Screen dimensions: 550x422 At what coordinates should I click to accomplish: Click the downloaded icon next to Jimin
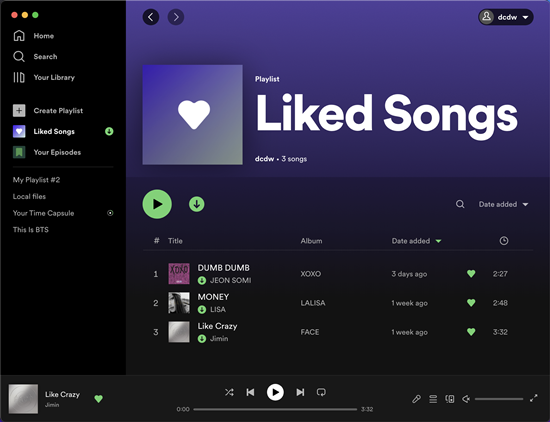(x=202, y=339)
